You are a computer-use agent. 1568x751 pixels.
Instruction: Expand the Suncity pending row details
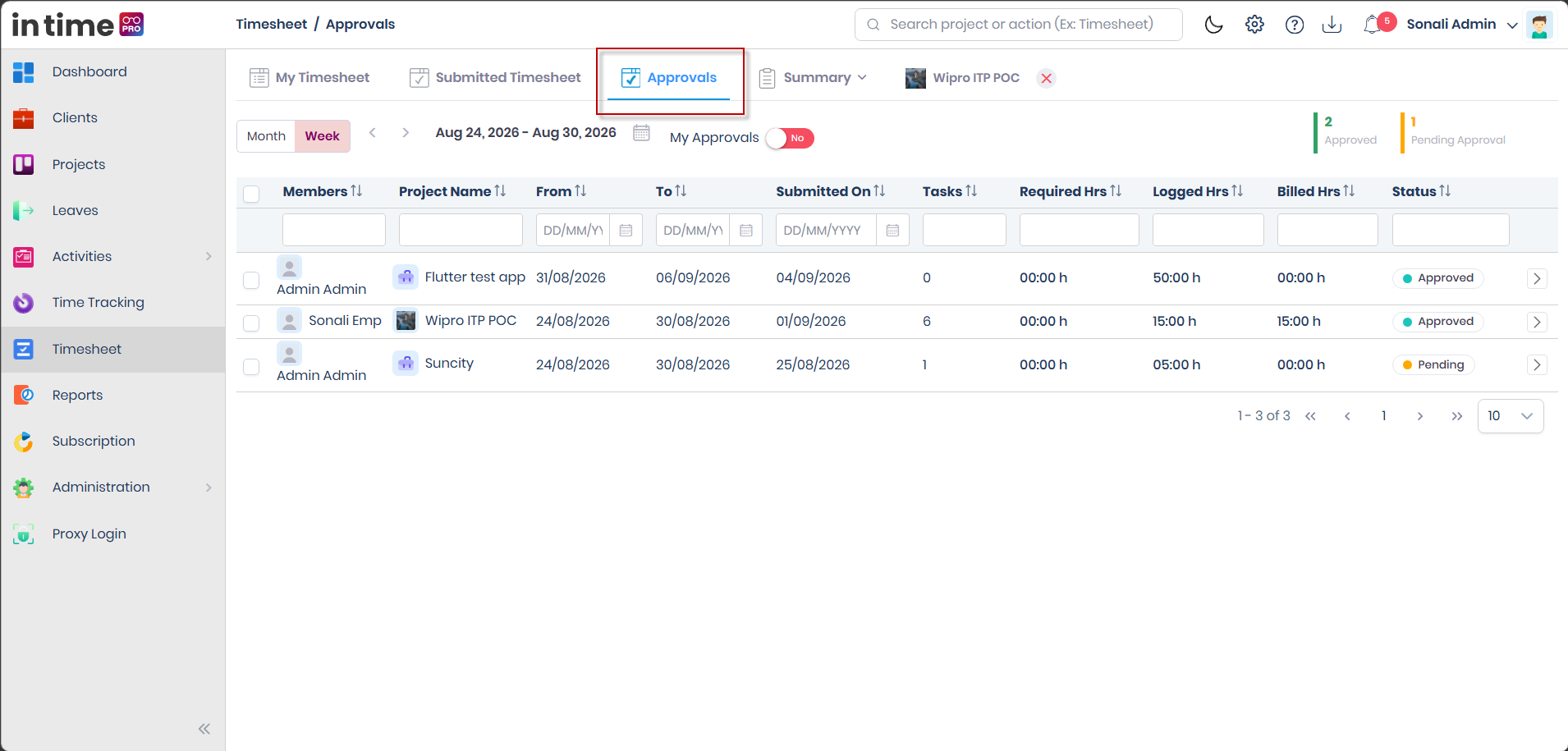coord(1537,365)
